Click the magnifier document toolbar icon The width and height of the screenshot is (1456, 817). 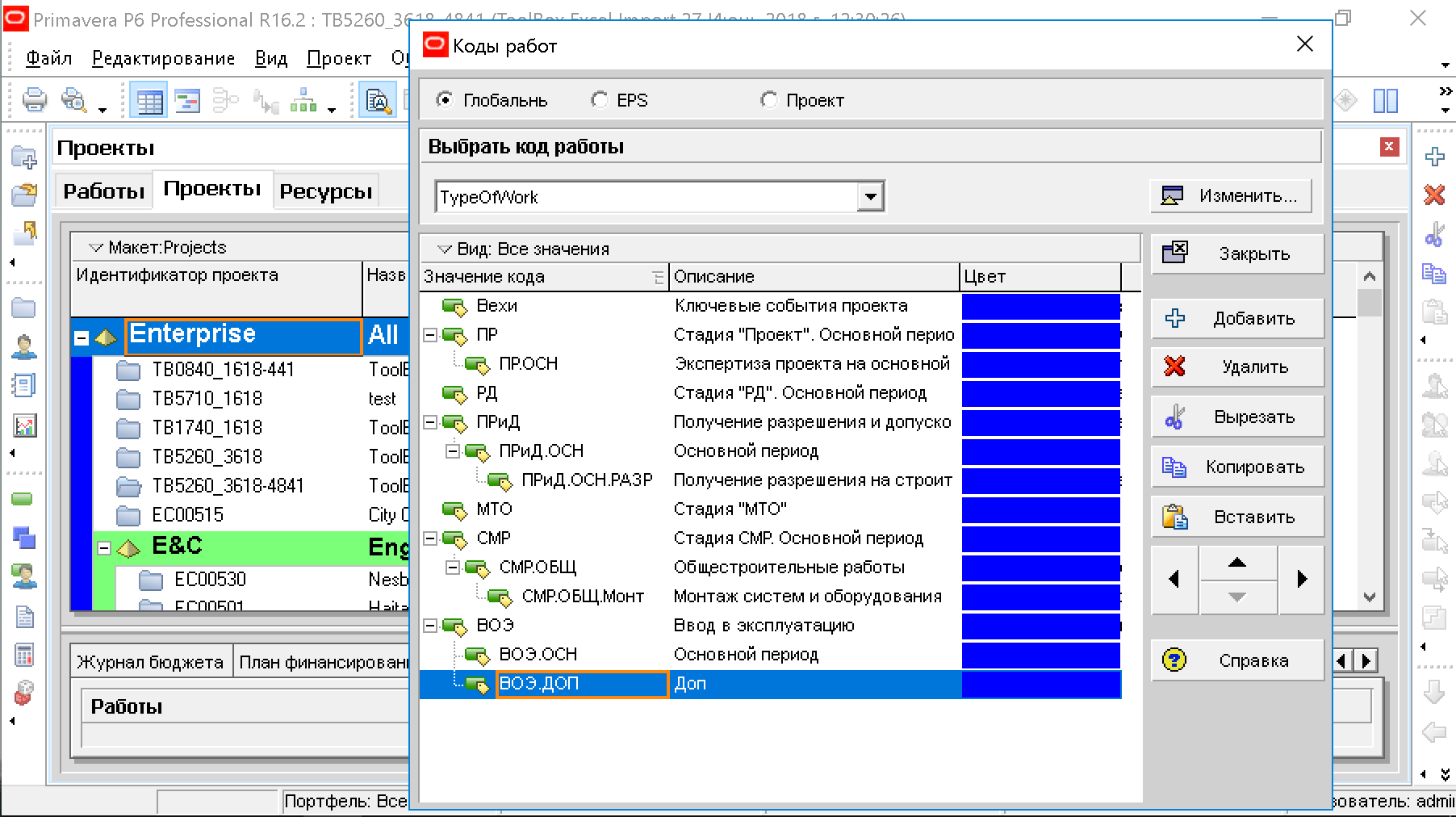378,101
